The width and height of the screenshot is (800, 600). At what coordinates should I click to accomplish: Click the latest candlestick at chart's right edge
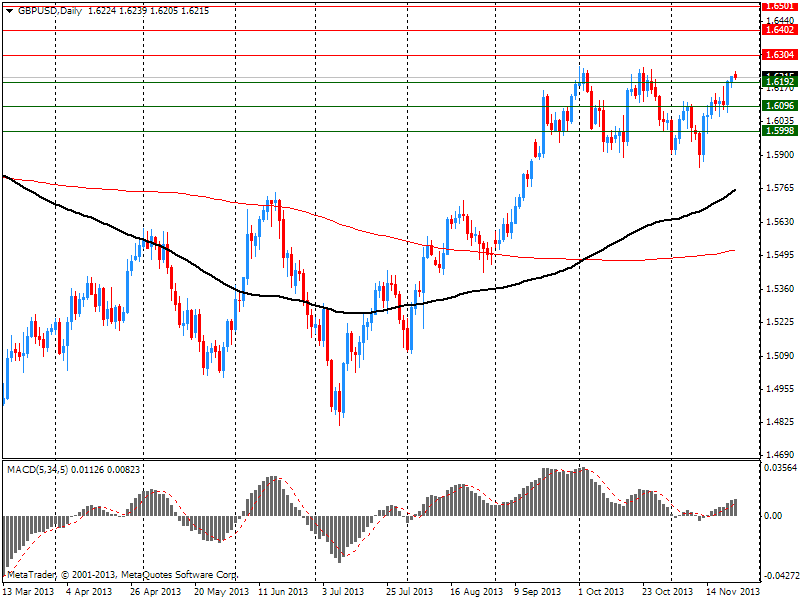coord(736,75)
